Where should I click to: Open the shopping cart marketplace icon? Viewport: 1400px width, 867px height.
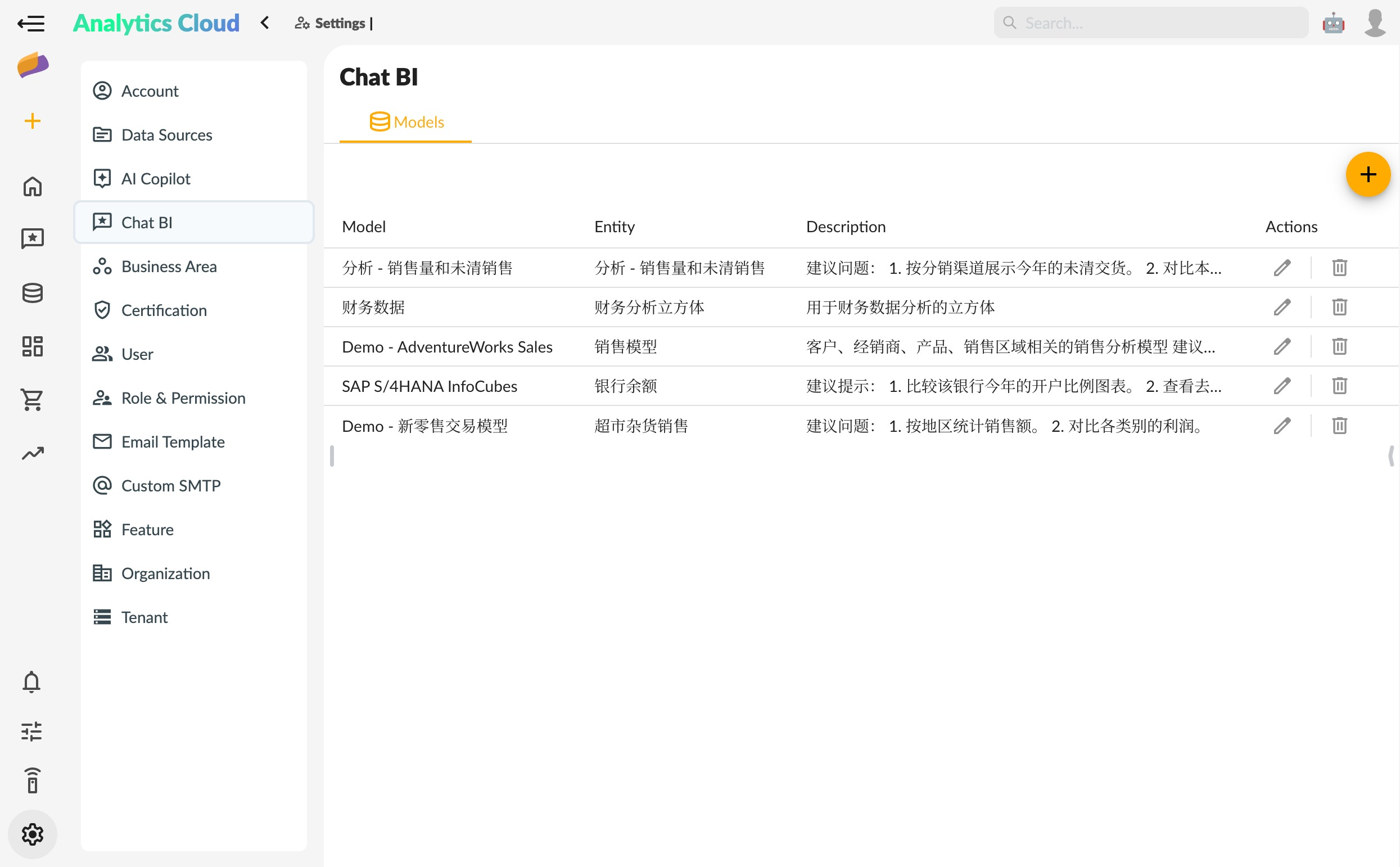tap(32, 400)
